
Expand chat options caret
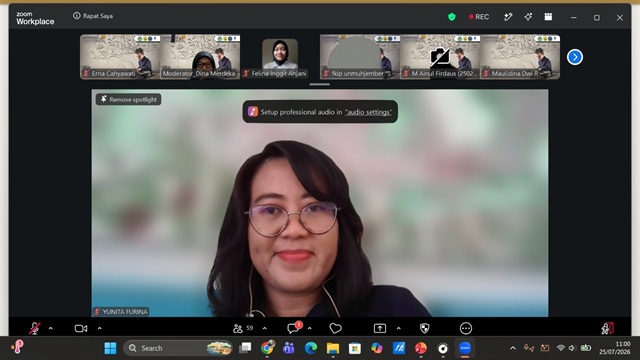(x=310, y=328)
